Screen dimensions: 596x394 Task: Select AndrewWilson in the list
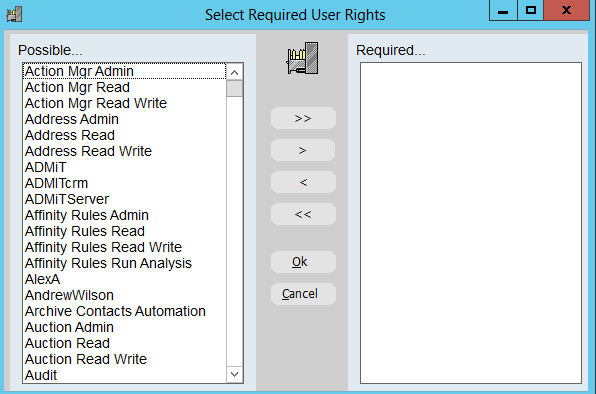[125, 295]
